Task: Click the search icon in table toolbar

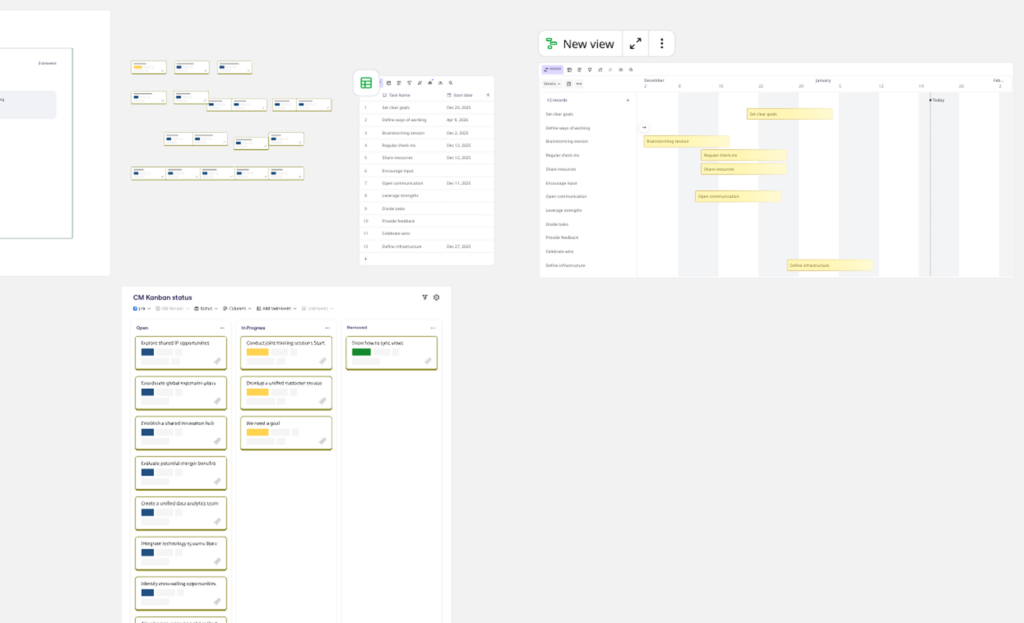Action: click(x=451, y=83)
